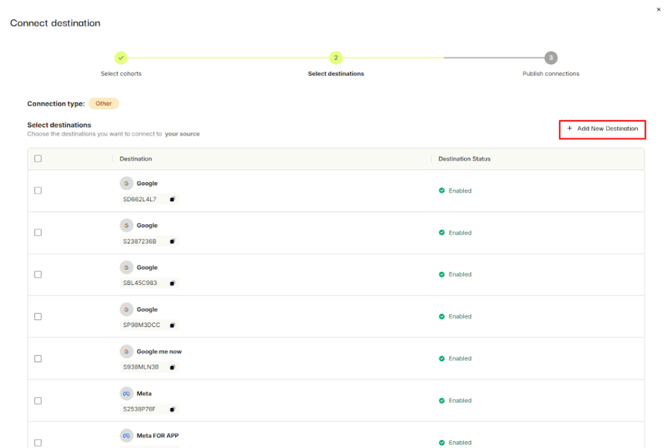670x448 pixels.
Task: Go back to Select cohorts step
Action: (x=121, y=58)
